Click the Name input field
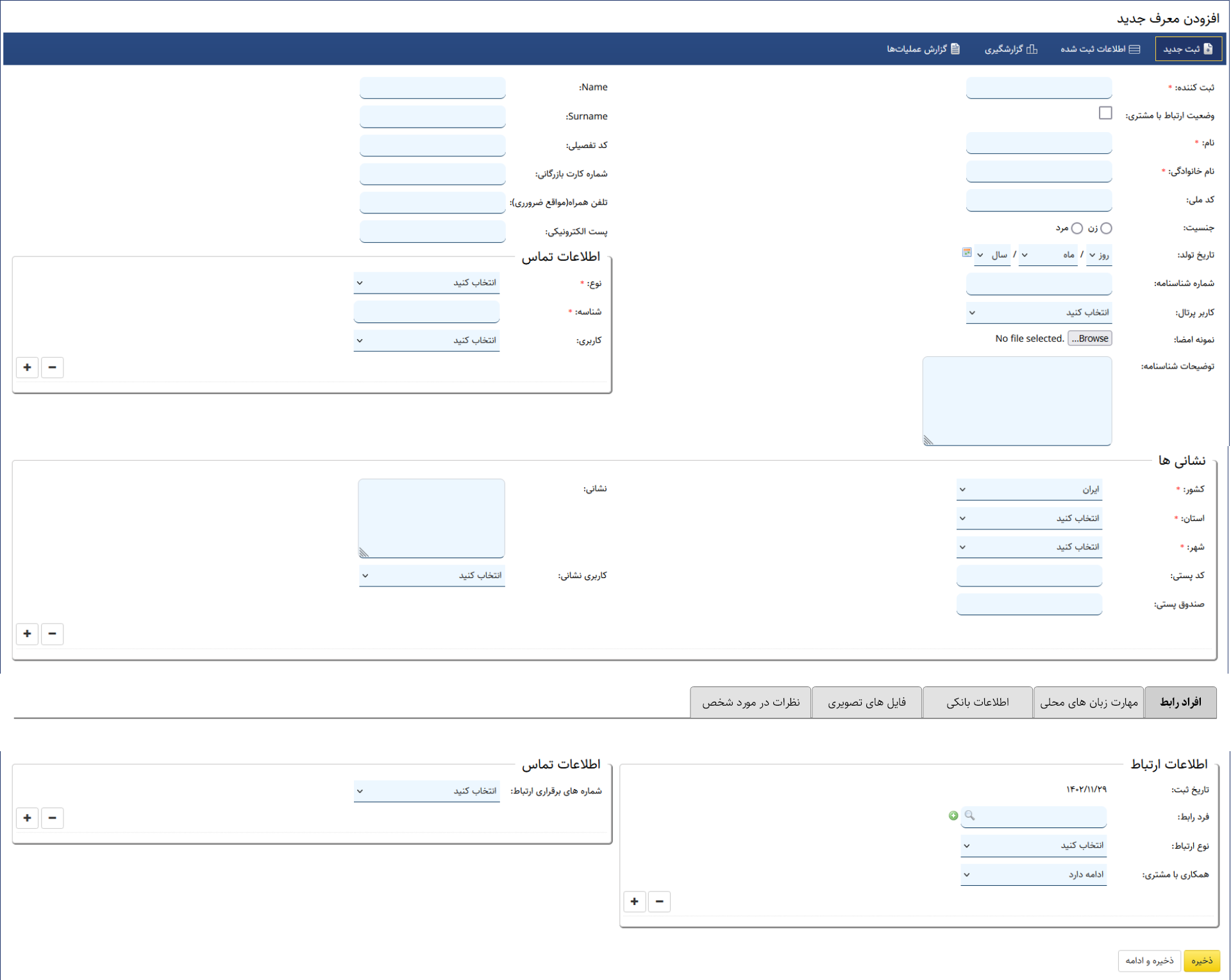 point(433,88)
